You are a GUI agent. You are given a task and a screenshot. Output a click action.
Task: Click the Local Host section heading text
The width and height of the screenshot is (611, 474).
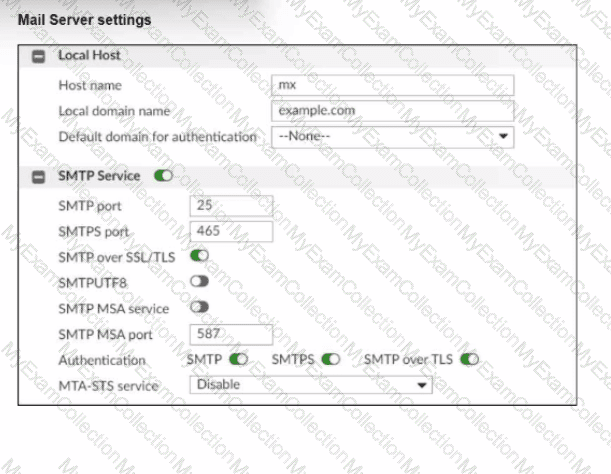pos(89,56)
